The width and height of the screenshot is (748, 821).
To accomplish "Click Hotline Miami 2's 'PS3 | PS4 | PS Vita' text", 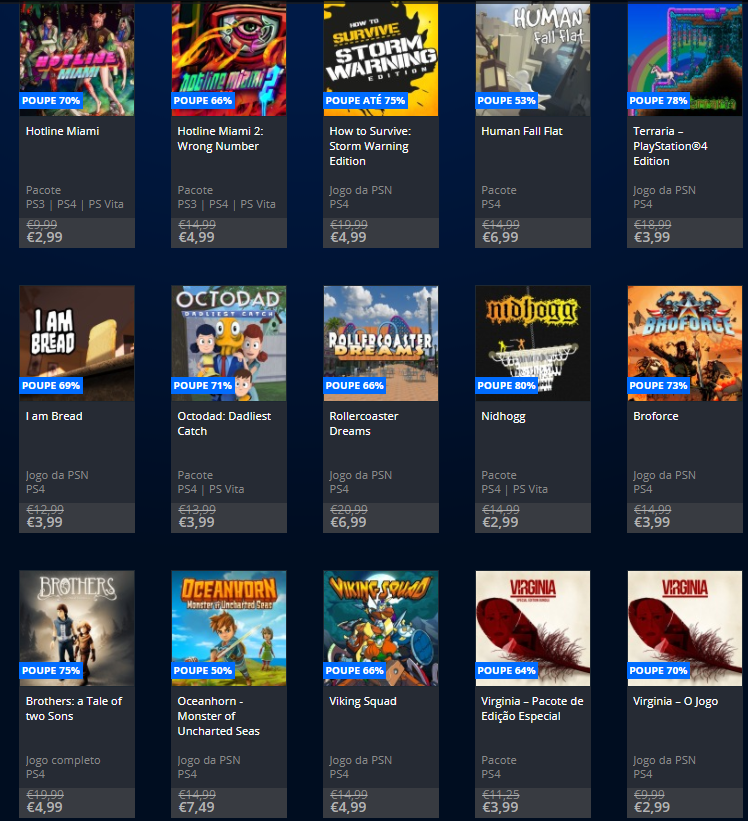I will 227,204.
